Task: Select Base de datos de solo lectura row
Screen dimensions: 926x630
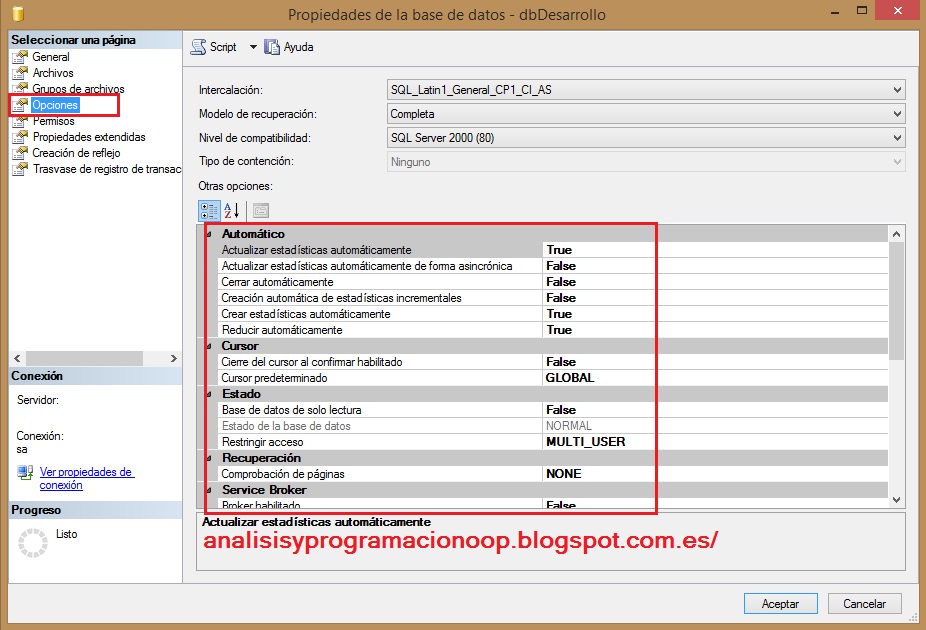Action: point(553,410)
